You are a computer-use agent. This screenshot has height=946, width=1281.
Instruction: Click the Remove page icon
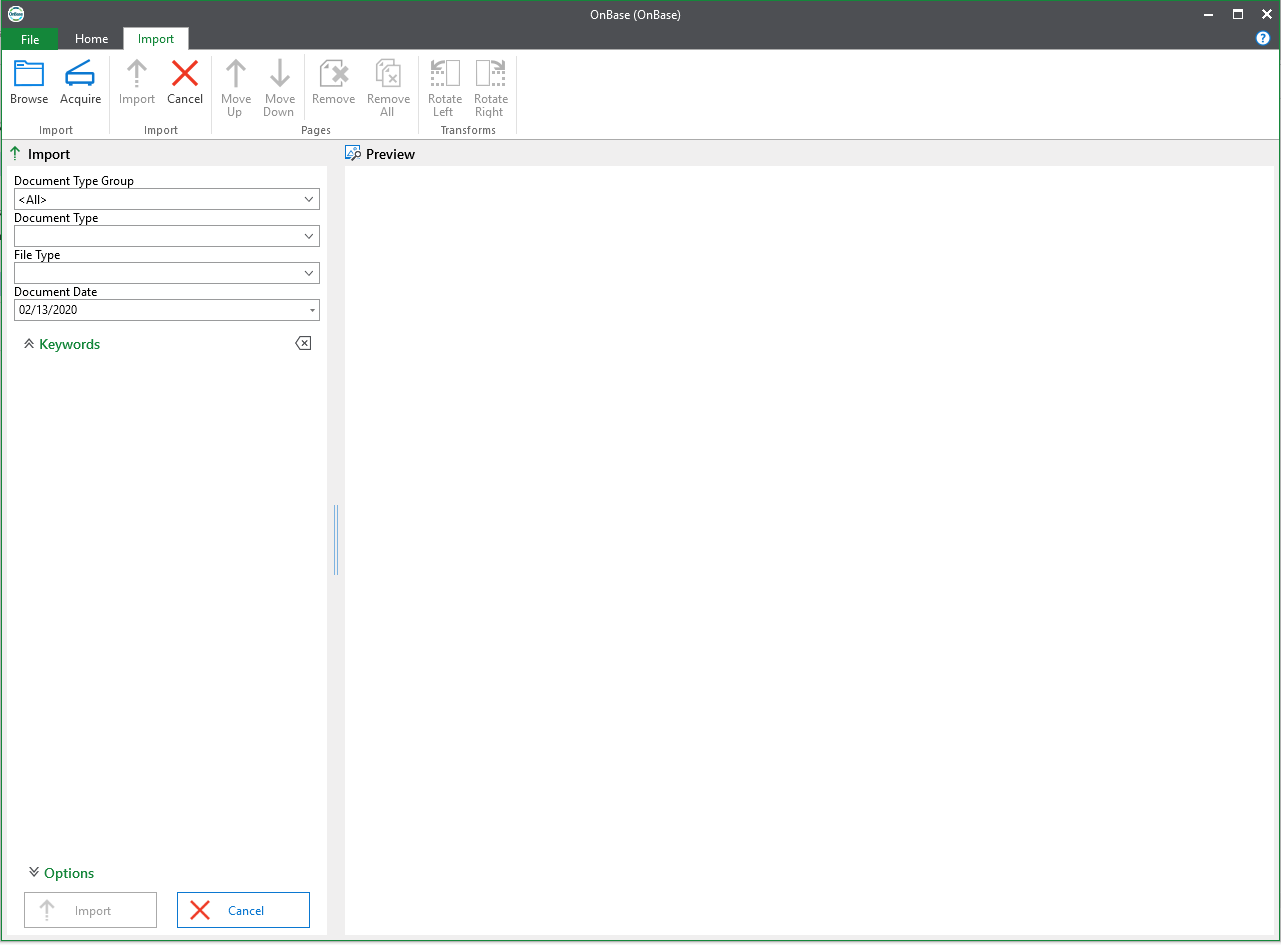tap(334, 74)
